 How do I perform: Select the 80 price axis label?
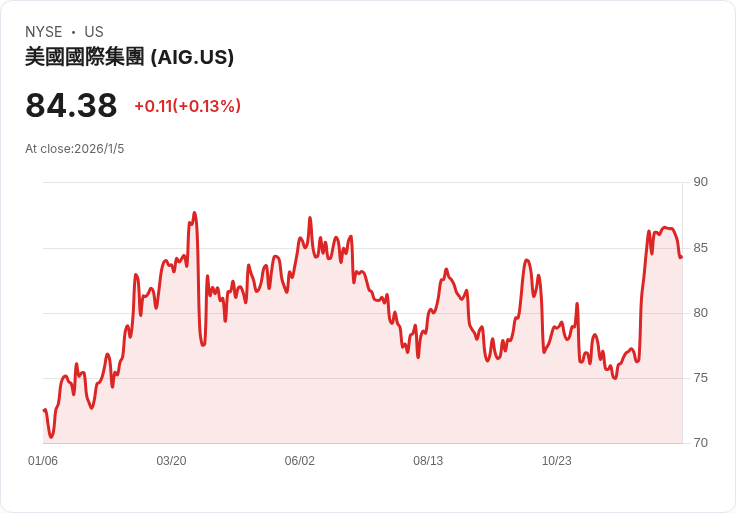[700, 312]
